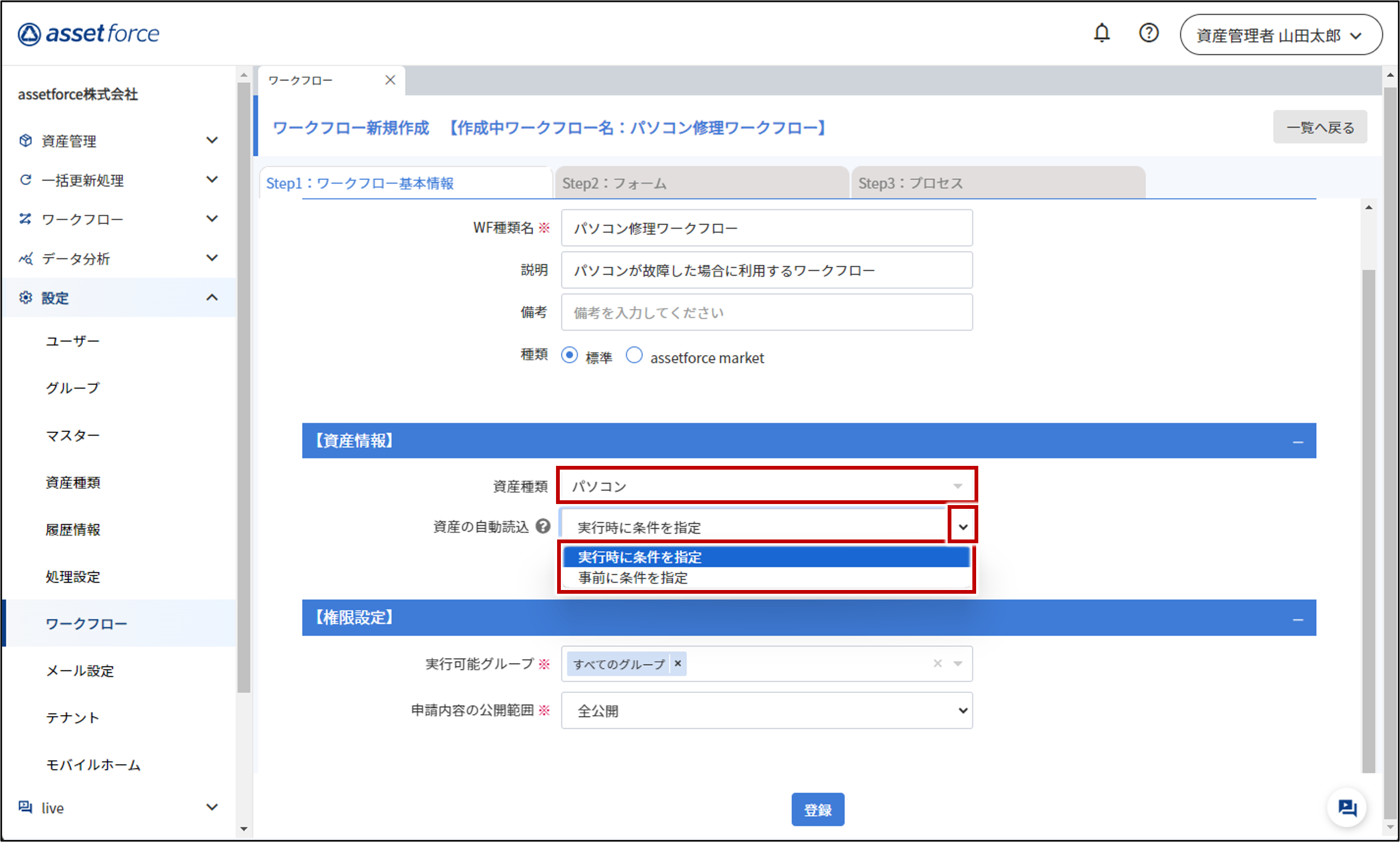
Task: Toggle the 資産の自動読込 dropdown arrow
Action: coord(963,526)
